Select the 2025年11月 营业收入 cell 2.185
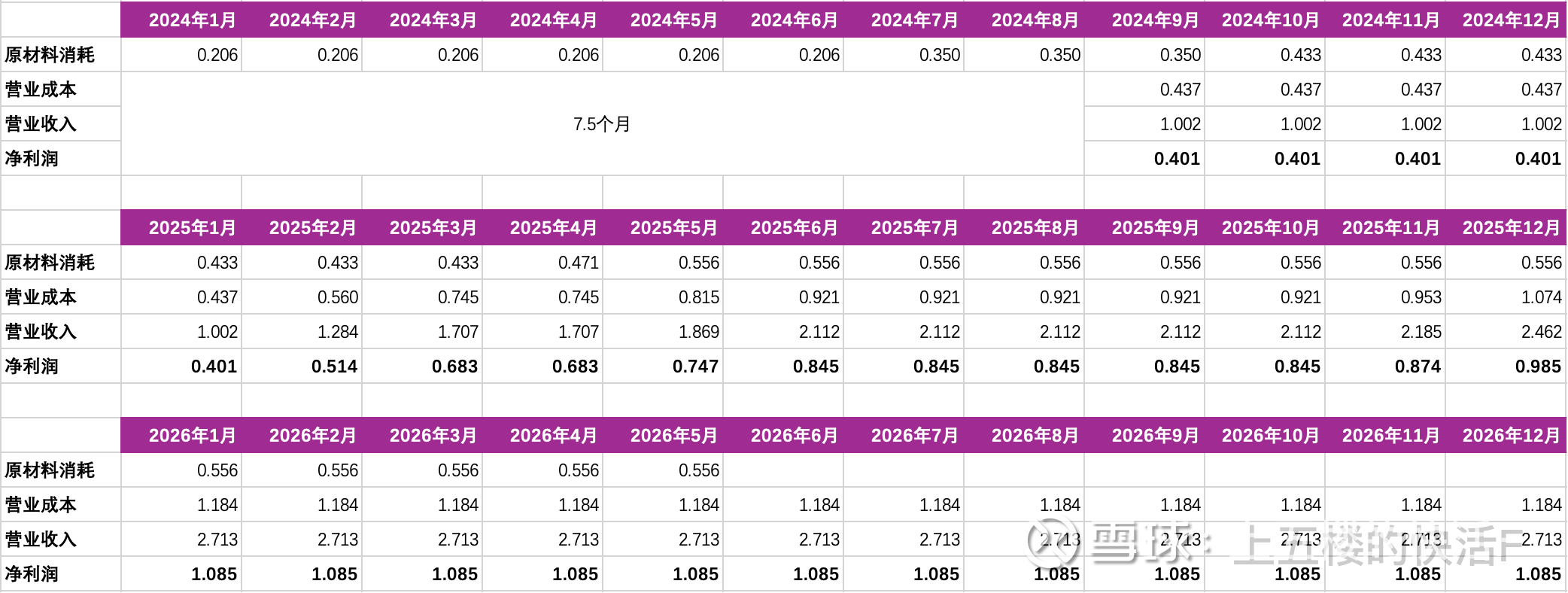Image resolution: width=1568 pixels, height=593 pixels. point(1385,332)
